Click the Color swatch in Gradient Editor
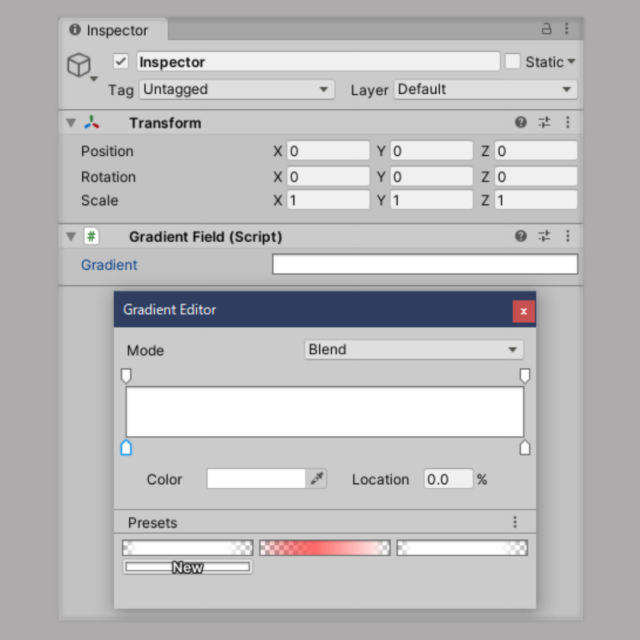 (x=256, y=478)
